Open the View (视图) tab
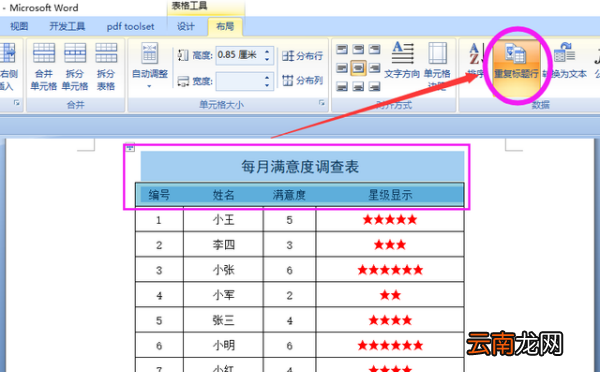Viewport: 600px width, 372px height. 19,26
